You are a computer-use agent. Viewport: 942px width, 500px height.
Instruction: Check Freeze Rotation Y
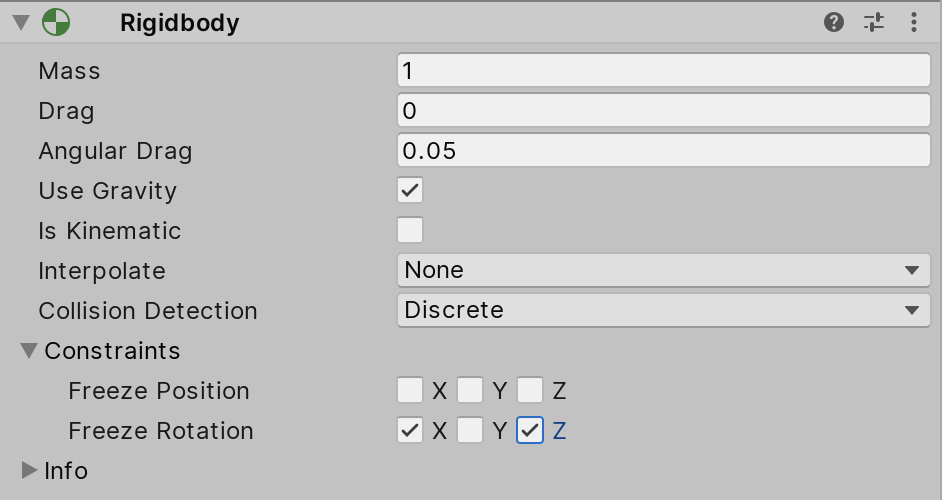tap(470, 430)
